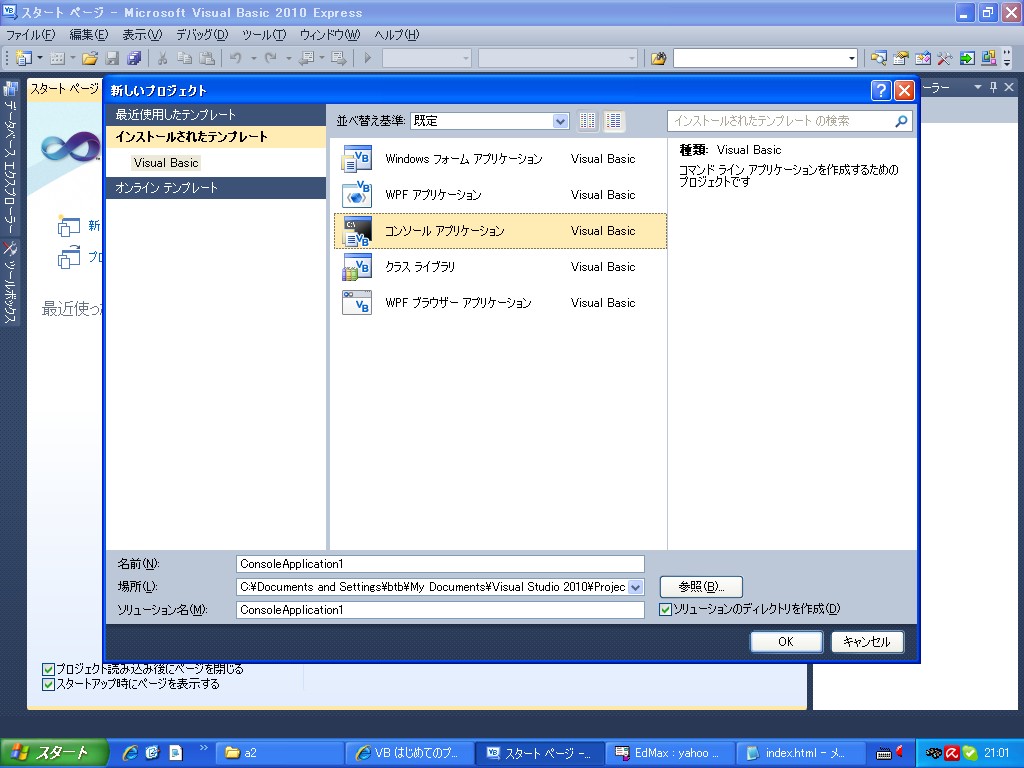Click the Solution Explorer toolbar icon
Image resolution: width=1024 pixels, height=768 pixels.
coord(878,59)
